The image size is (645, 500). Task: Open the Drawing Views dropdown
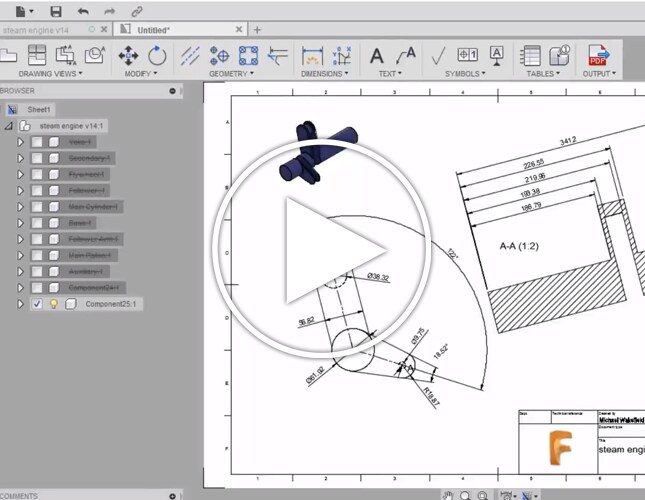[50, 73]
